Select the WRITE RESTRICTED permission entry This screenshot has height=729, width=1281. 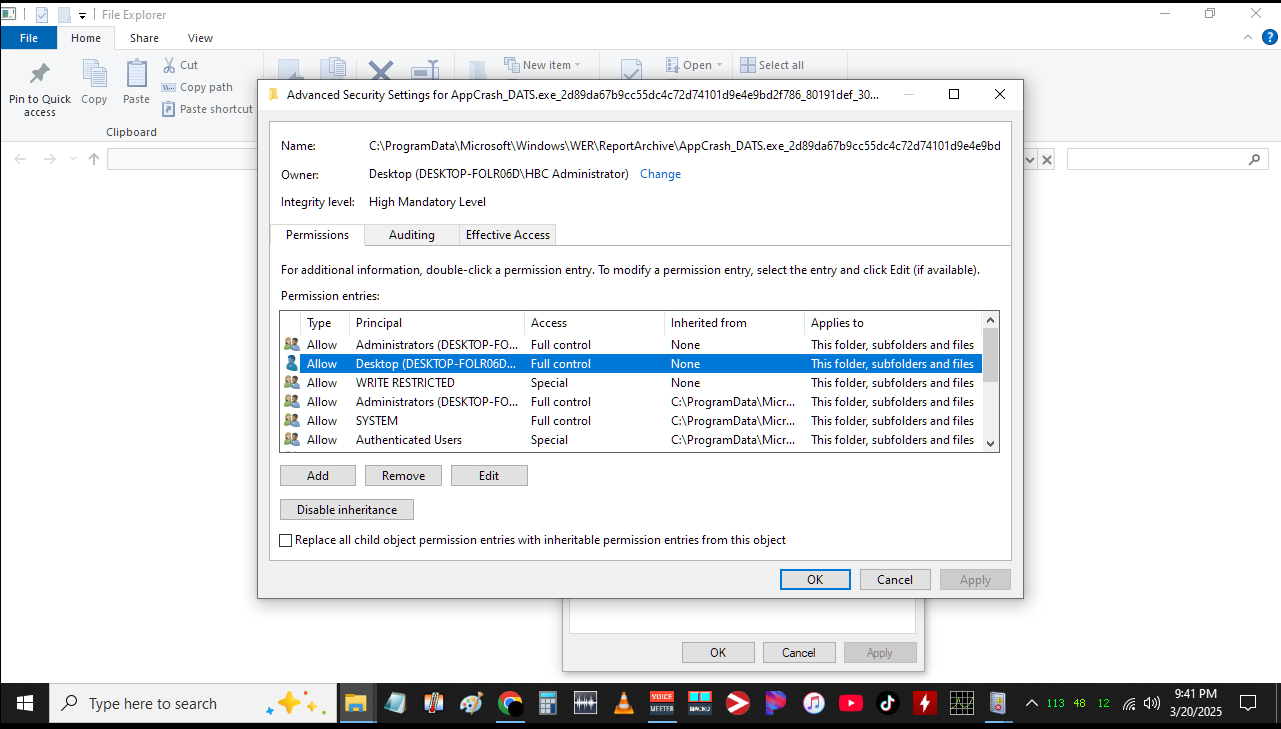632,383
